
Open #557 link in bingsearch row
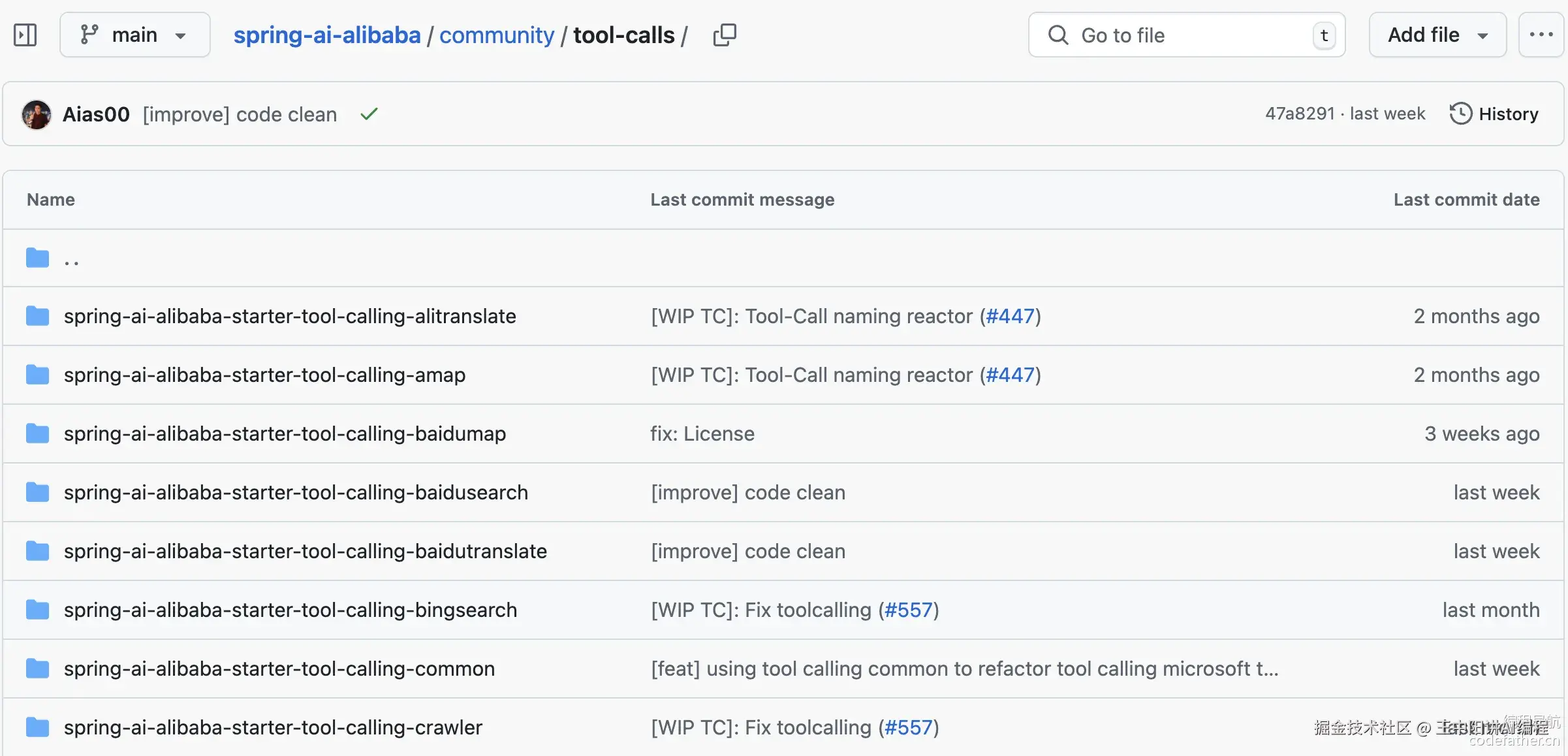point(908,610)
